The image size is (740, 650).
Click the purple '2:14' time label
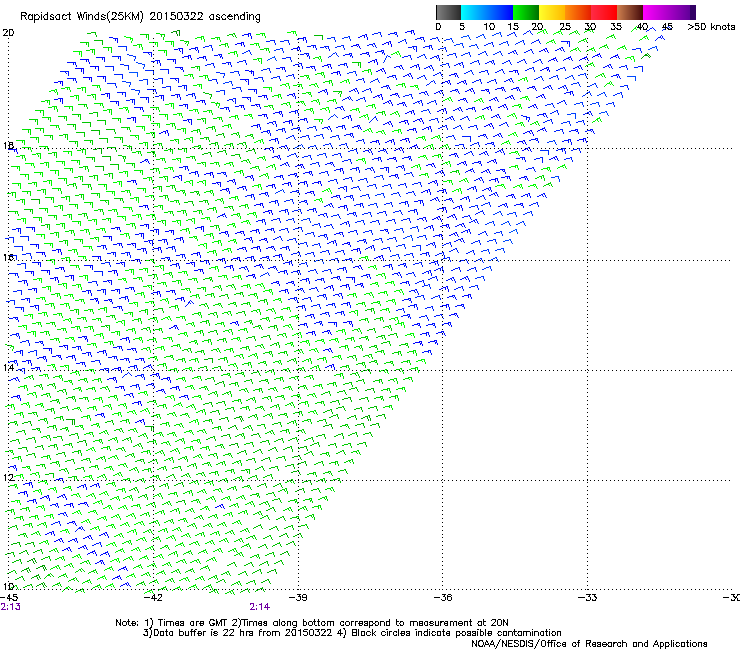point(260,607)
